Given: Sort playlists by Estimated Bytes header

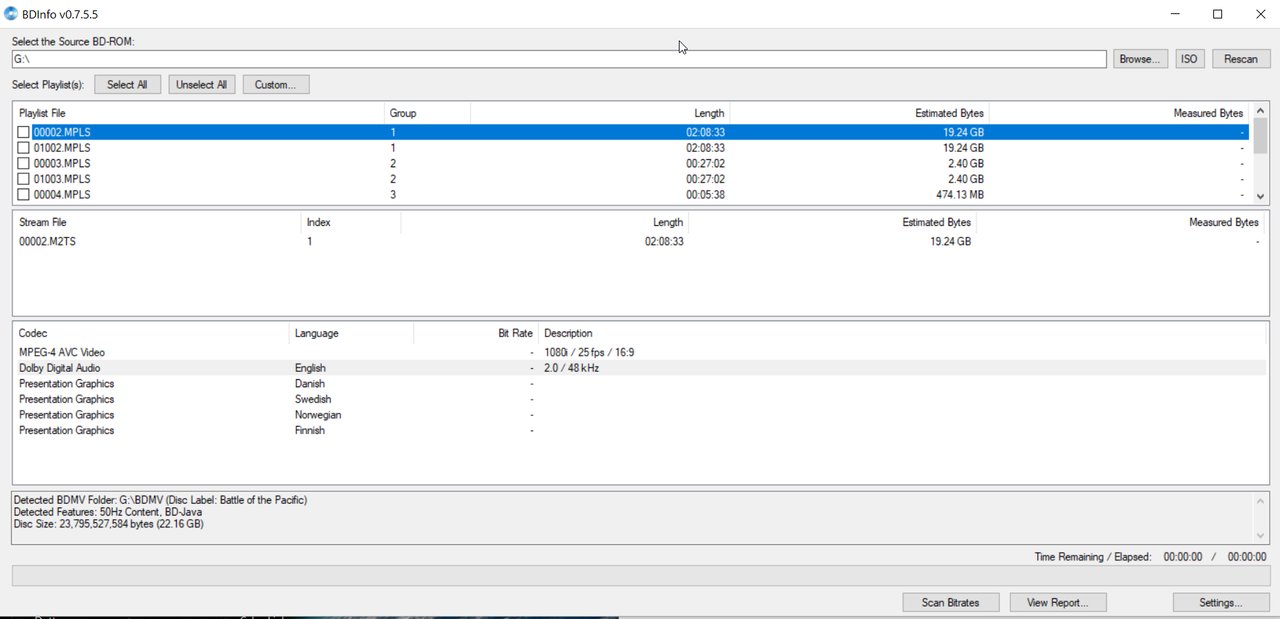Looking at the screenshot, I should (x=859, y=113).
